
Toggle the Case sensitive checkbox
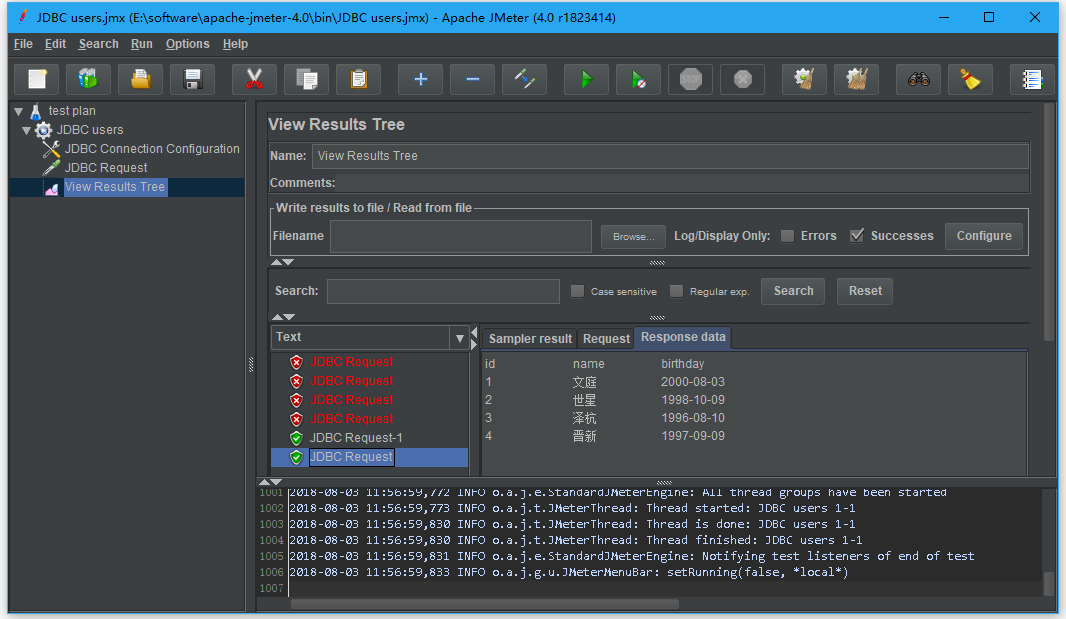coord(577,291)
